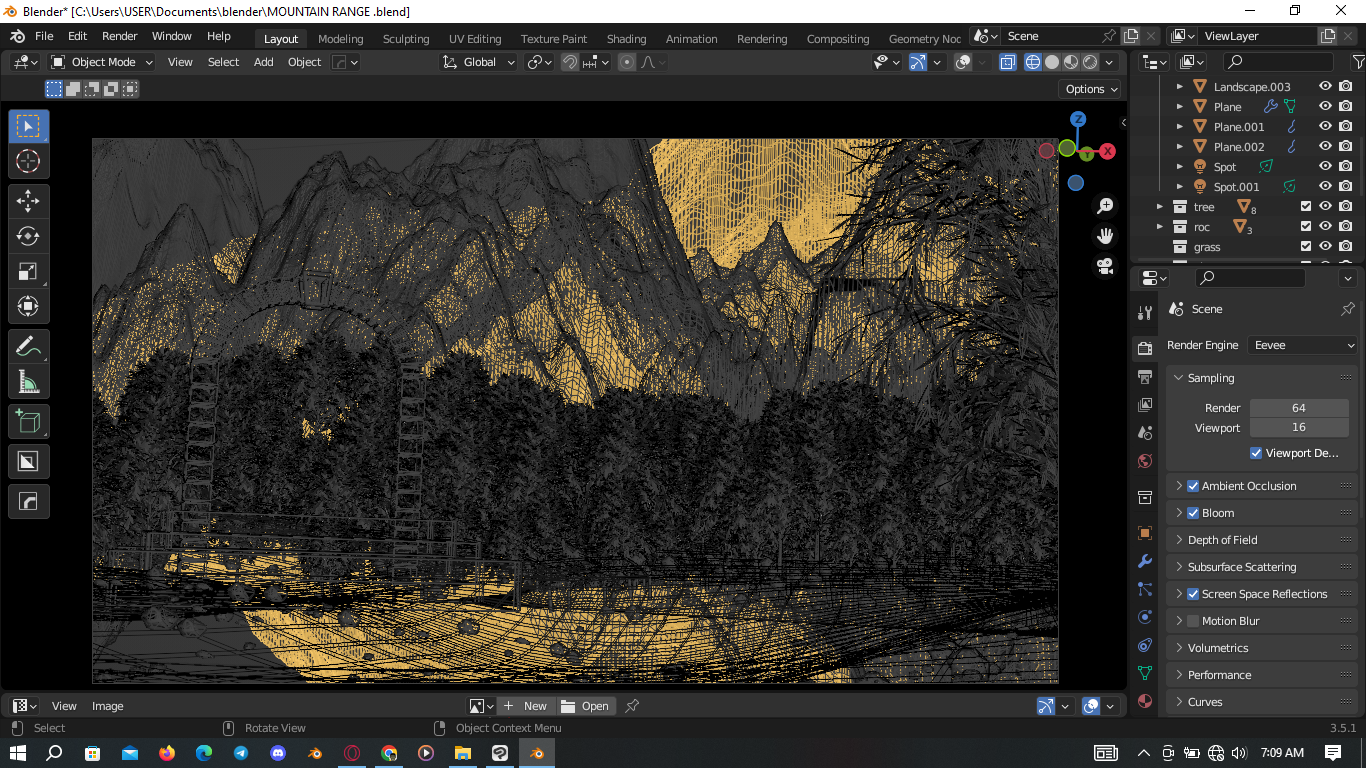Select the Measure tool
This screenshot has height=768, width=1366.
tap(28, 382)
